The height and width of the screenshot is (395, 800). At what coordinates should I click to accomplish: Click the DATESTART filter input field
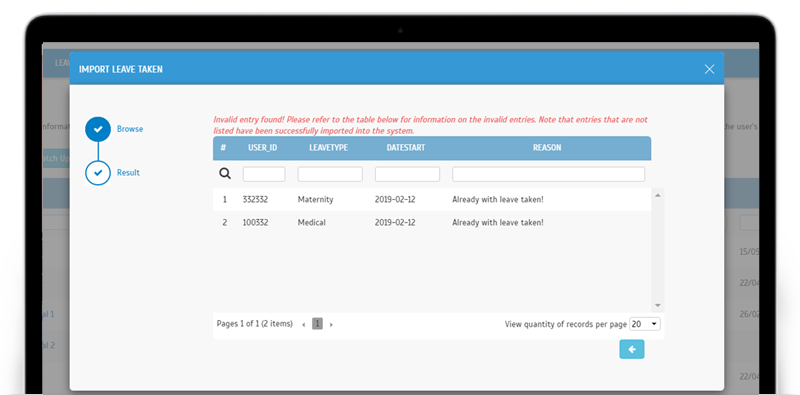click(407, 174)
